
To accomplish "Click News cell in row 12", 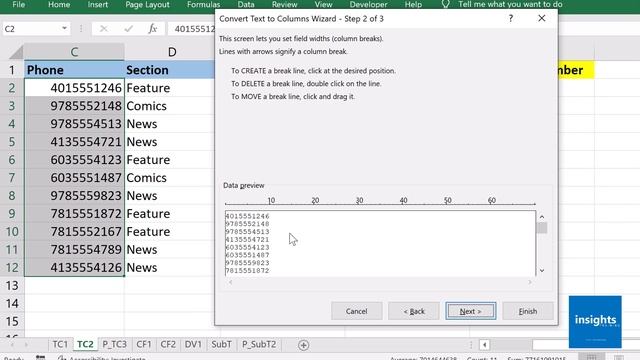I will (169, 267).
